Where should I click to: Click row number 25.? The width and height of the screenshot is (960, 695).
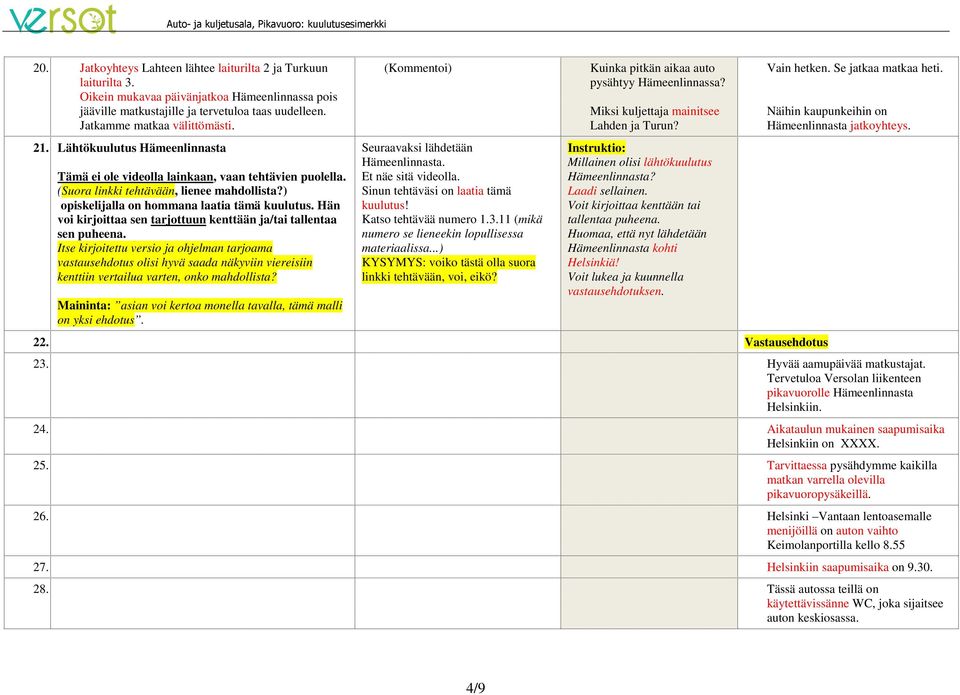coord(40,465)
